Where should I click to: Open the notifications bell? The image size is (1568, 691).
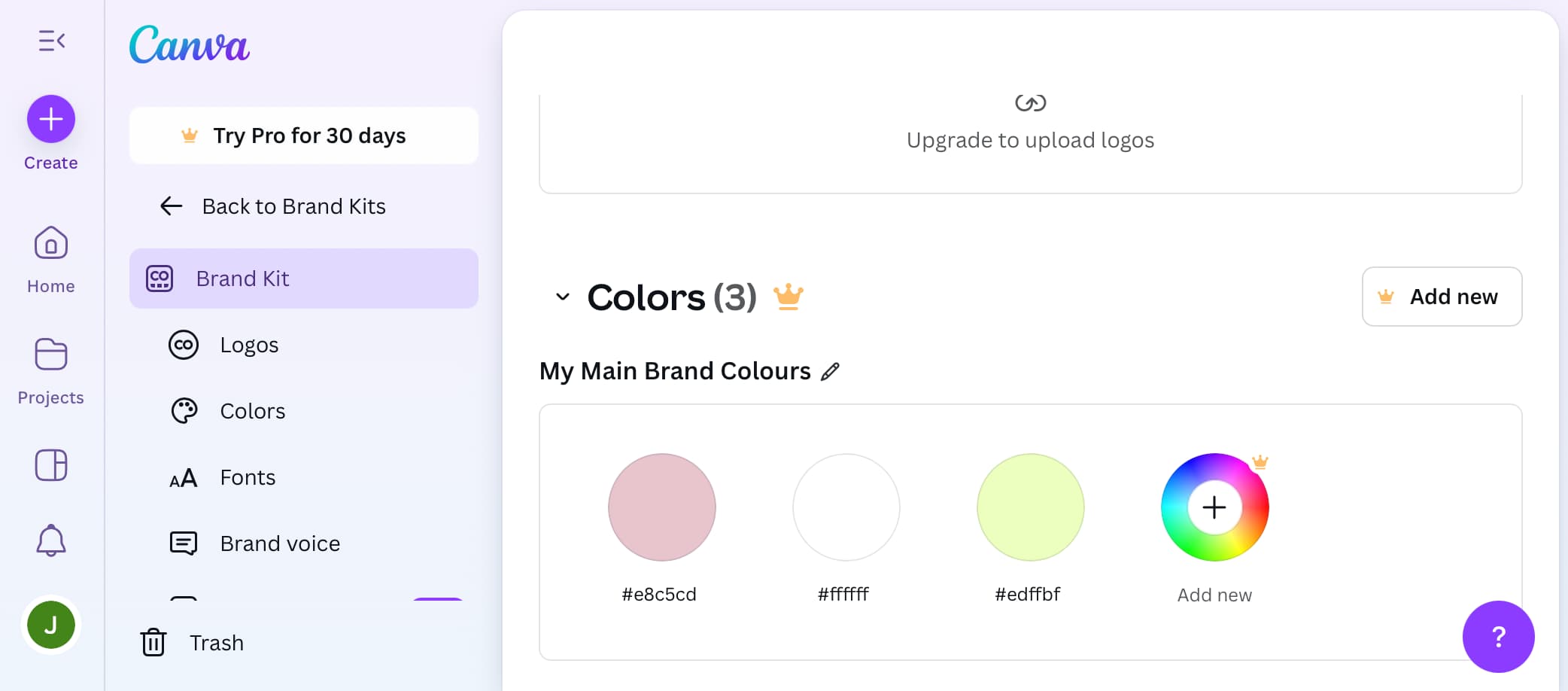(51, 540)
